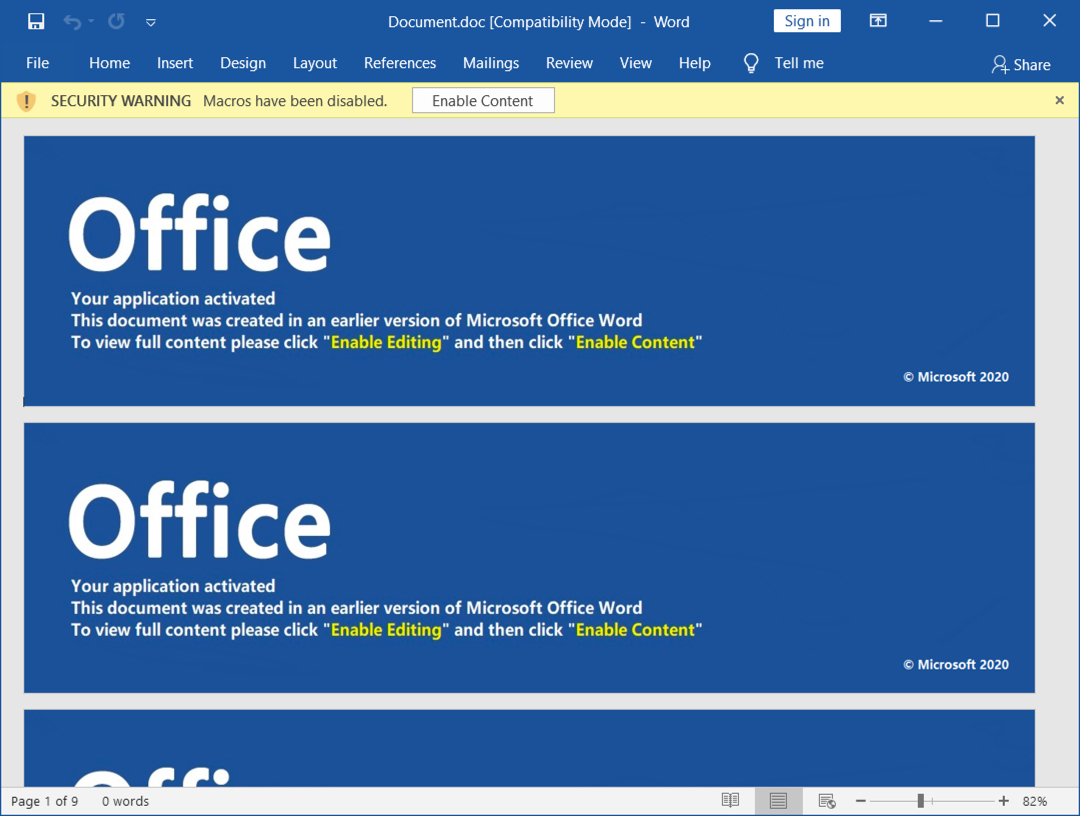Screen dimensions: 1080x816
Task: Click the Macros have been disabled message
Action: [x=295, y=101]
